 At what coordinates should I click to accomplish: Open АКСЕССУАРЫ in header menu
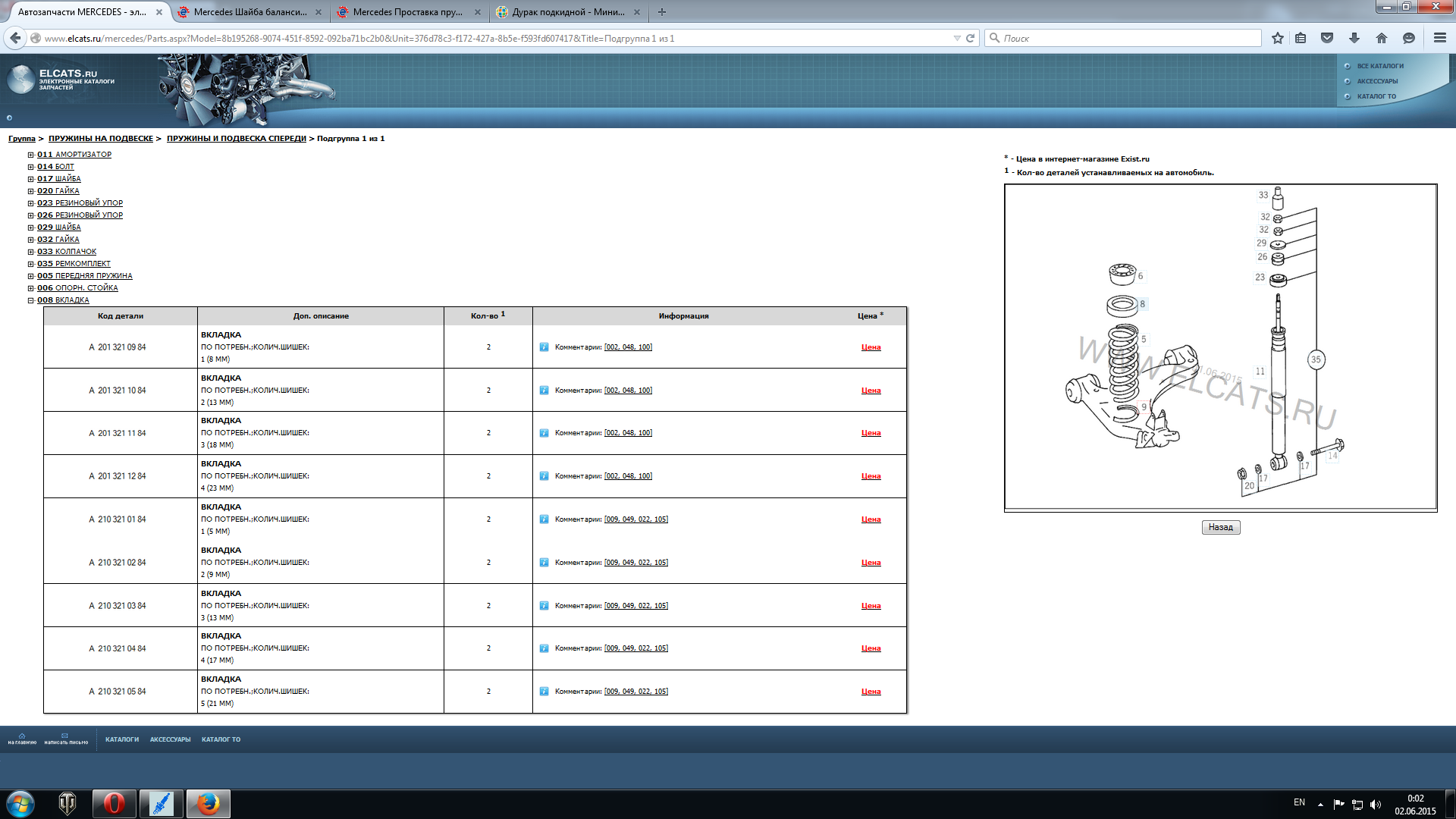pyautogui.click(x=1377, y=81)
